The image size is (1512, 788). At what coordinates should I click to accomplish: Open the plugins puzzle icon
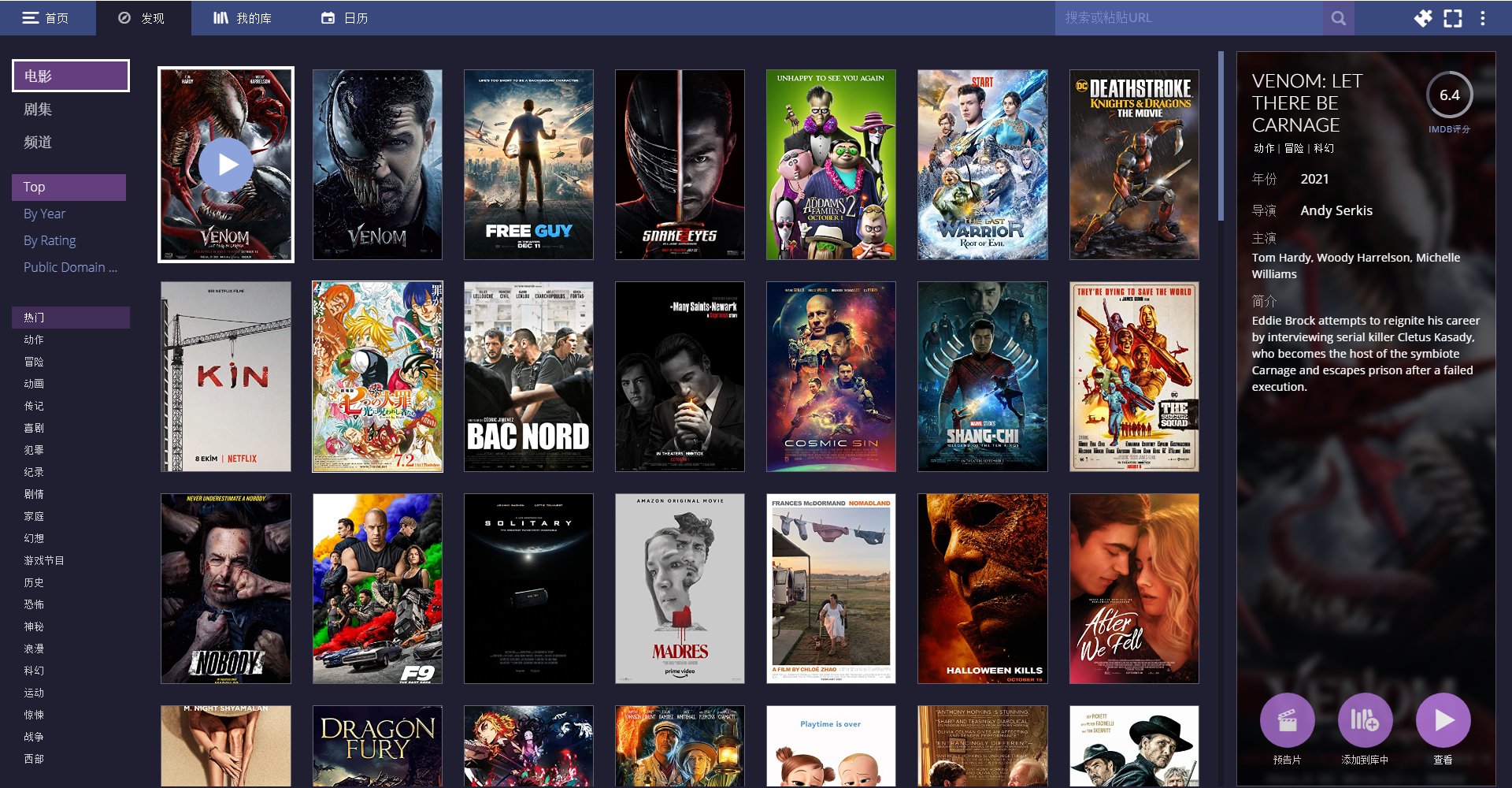coord(1423,18)
